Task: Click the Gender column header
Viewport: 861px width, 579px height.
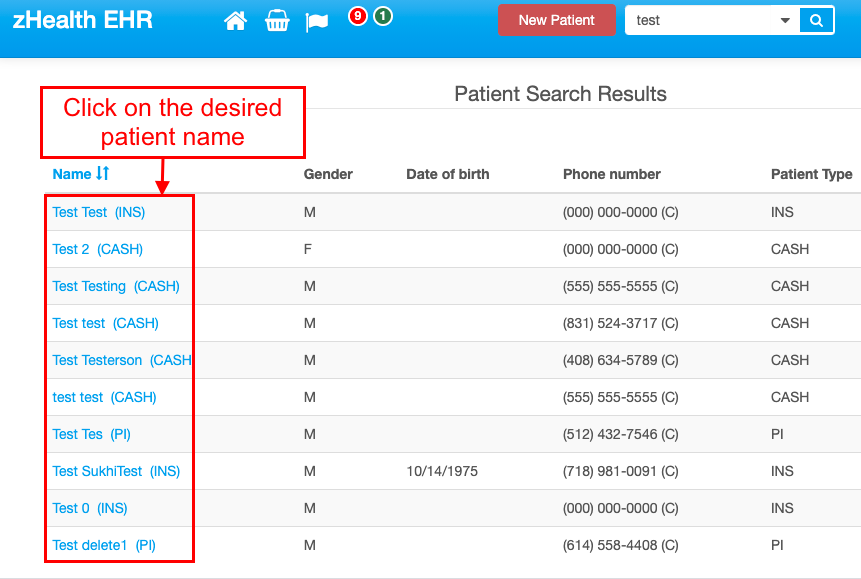Action: pyautogui.click(x=328, y=174)
